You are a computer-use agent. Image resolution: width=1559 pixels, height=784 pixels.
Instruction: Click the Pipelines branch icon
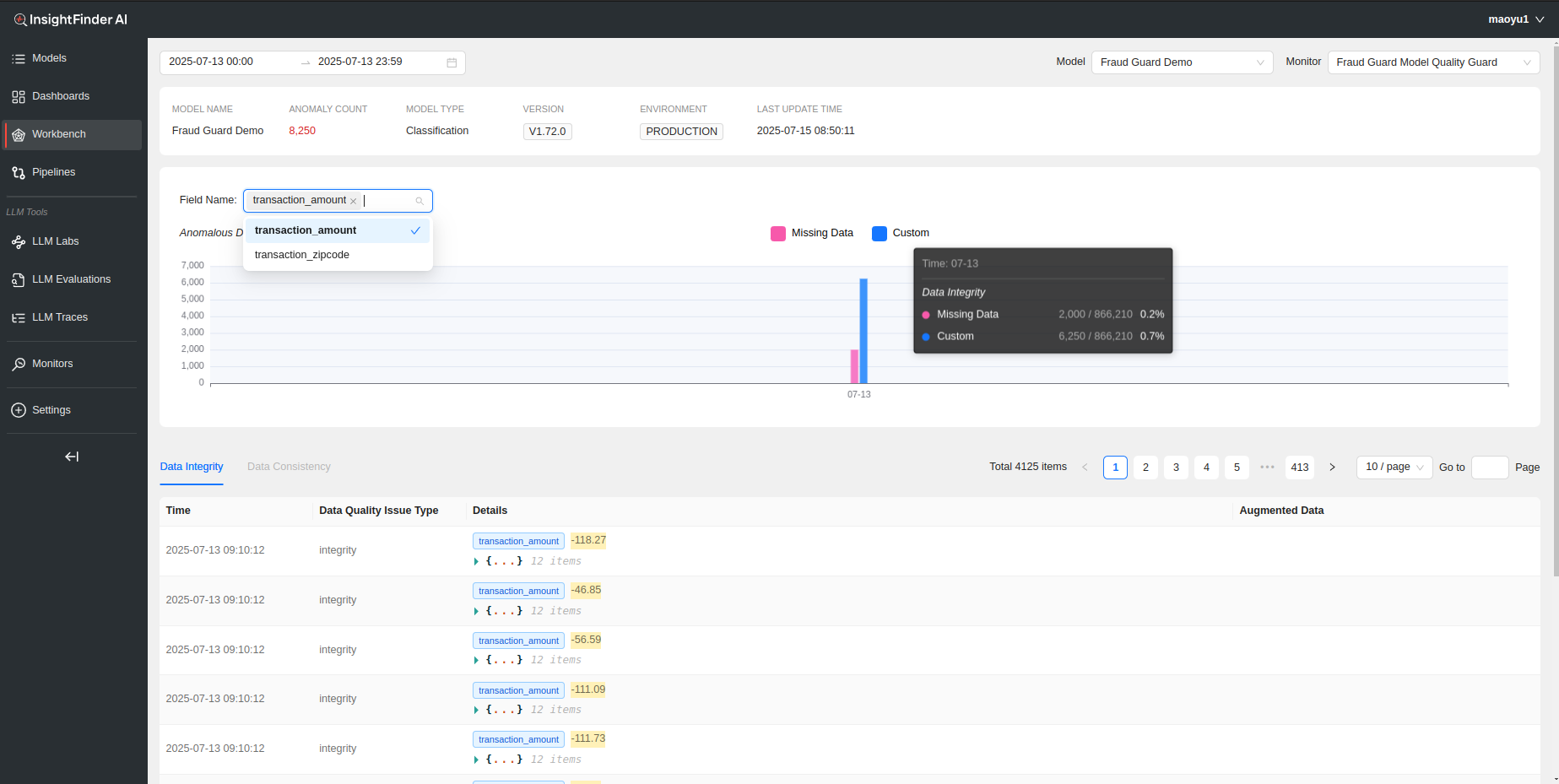[x=19, y=173]
